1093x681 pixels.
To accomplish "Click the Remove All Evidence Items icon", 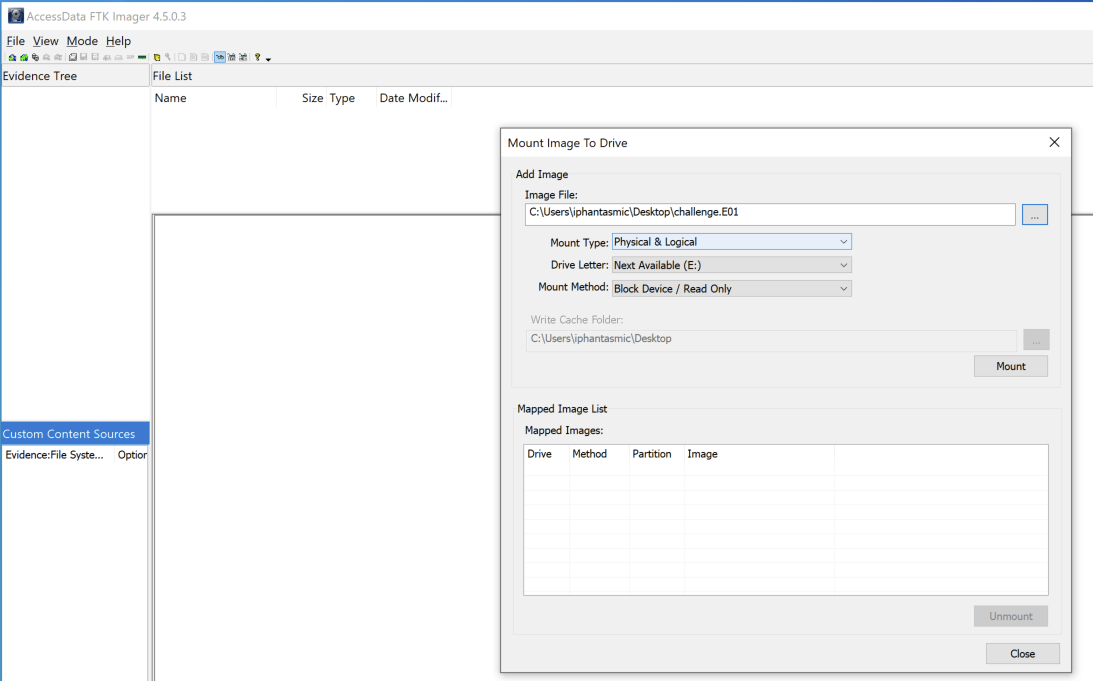I will [x=58, y=57].
